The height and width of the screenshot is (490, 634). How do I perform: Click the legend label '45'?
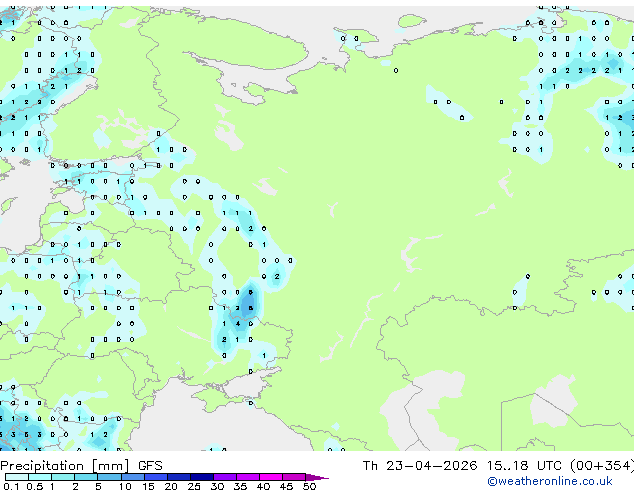(286, 486)
